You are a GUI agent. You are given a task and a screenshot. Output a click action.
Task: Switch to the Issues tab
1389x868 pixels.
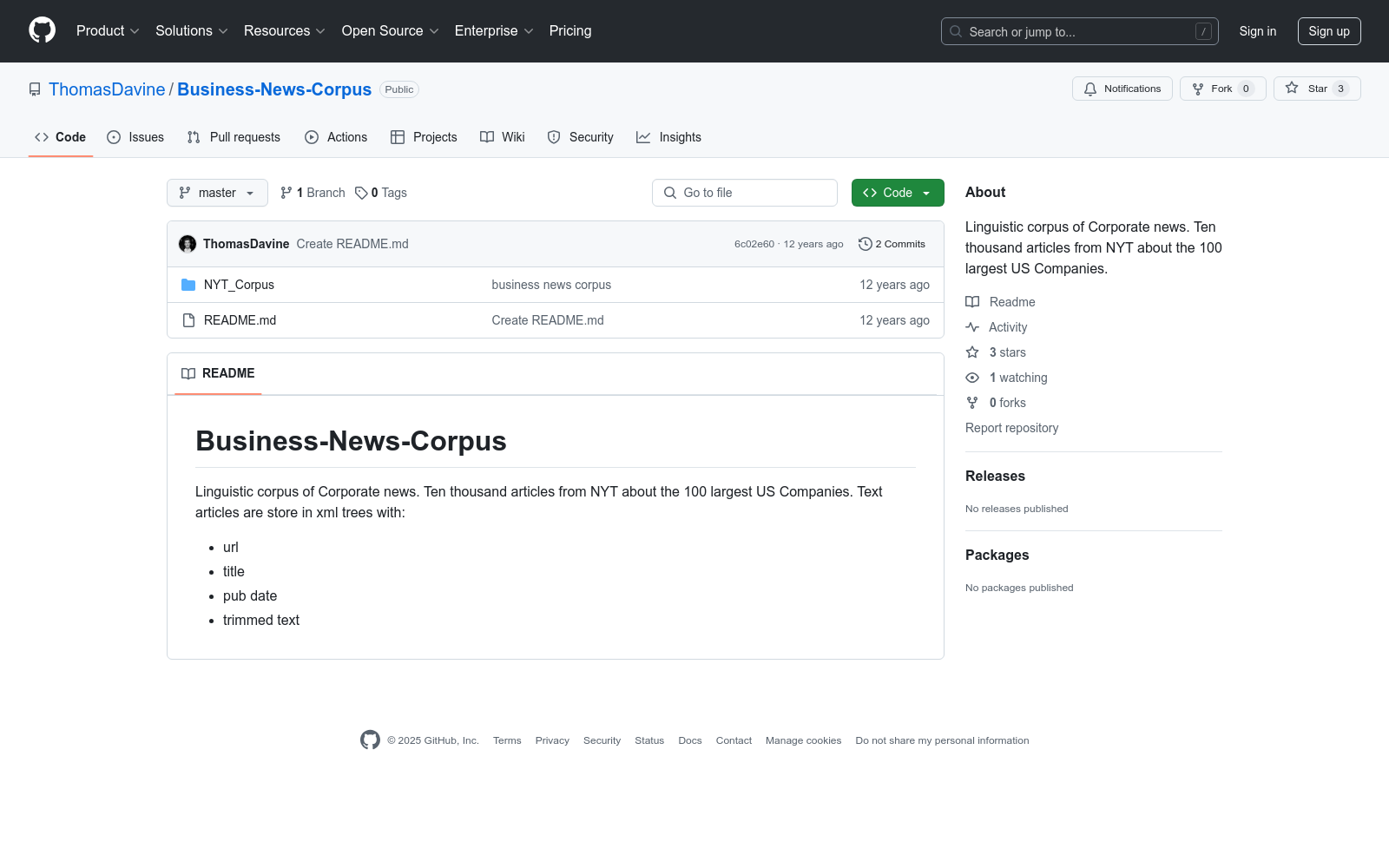(135, 137)
